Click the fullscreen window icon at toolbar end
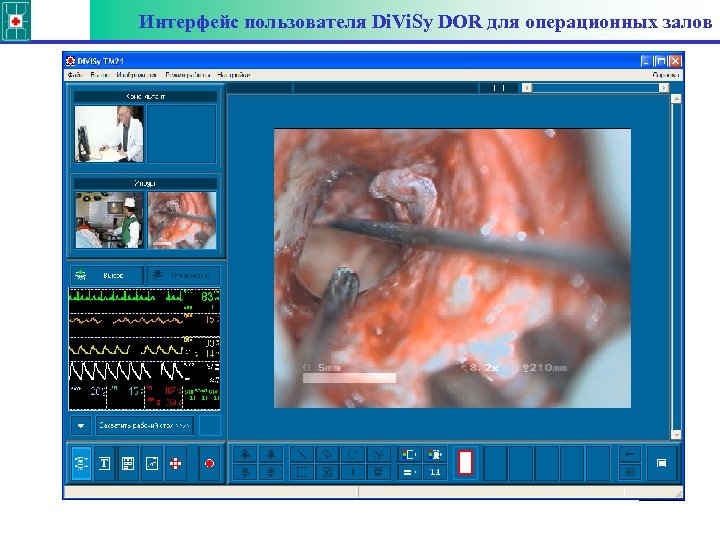This screenshot has width=720, height=540. 662,463
